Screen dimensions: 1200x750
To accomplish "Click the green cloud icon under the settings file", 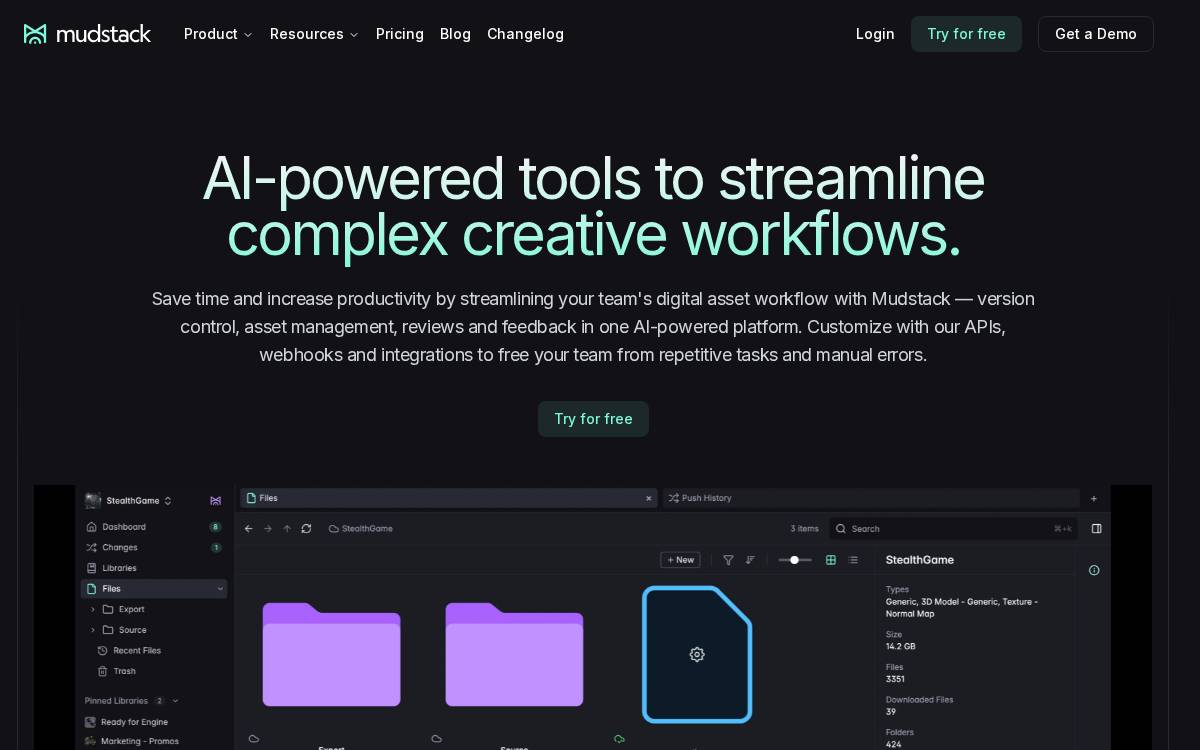I will pyautogui.click(x=619, y=739).
